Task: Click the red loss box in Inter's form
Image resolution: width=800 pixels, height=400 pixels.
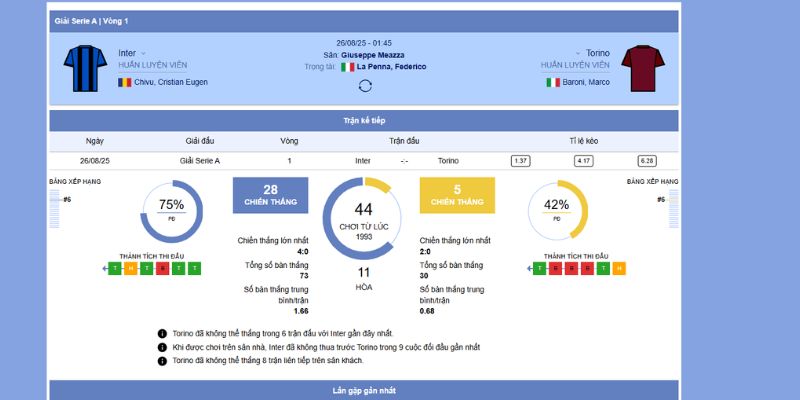Action: point(163,268)
